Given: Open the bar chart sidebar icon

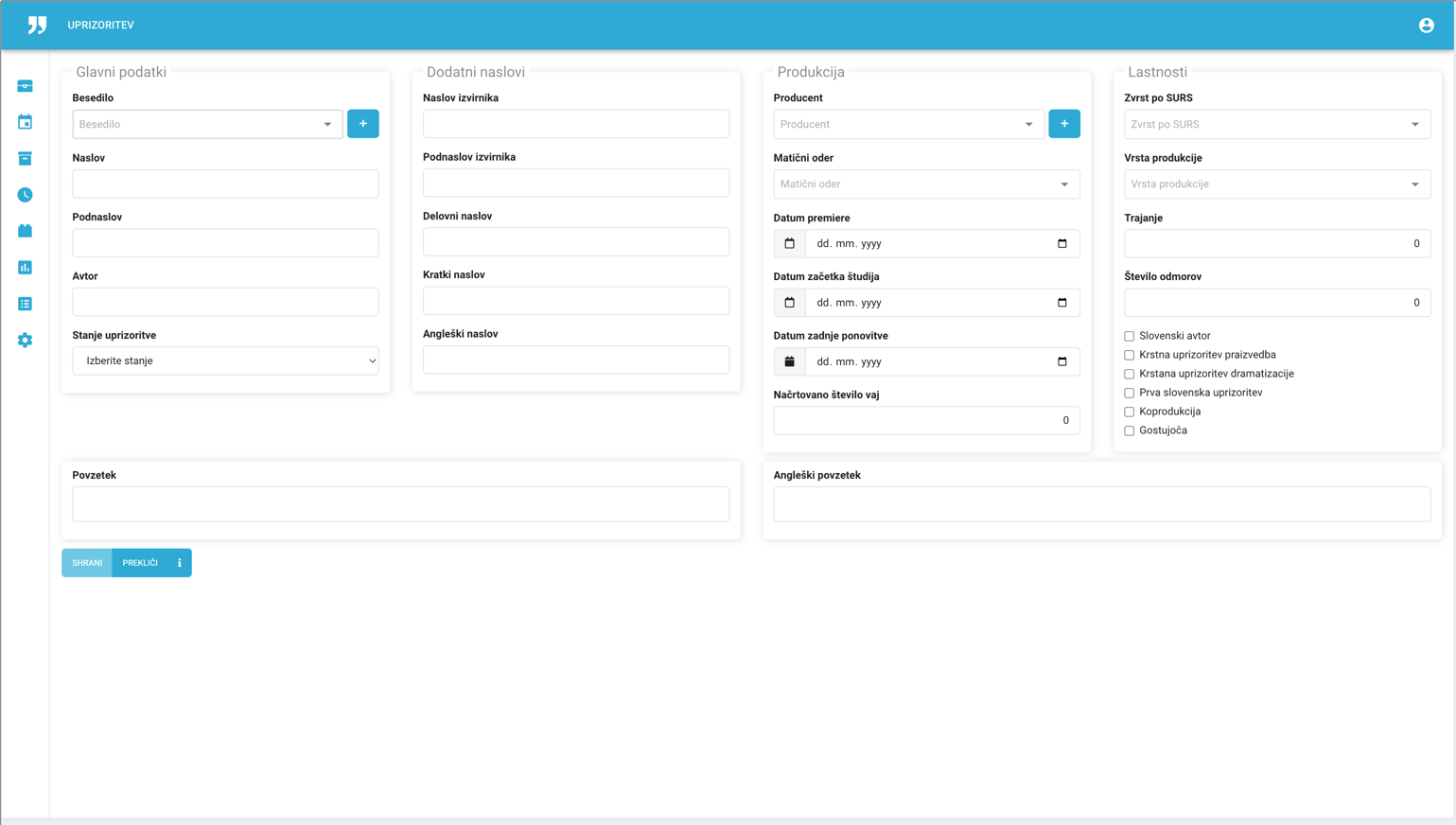Looking at the screenshot, I should coord(26,268).
